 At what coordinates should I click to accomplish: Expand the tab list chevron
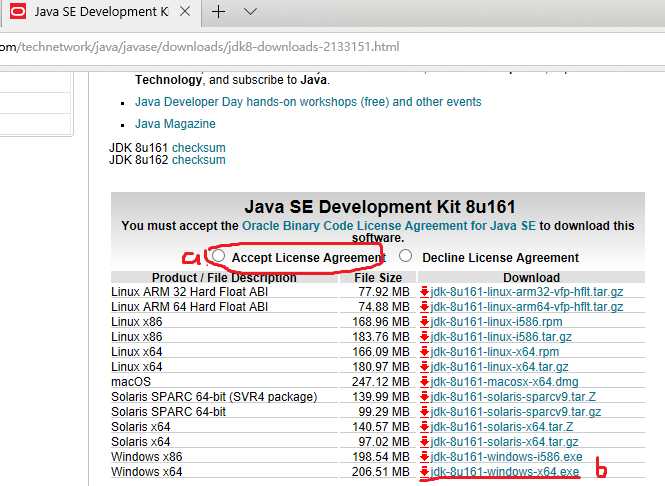250,11
